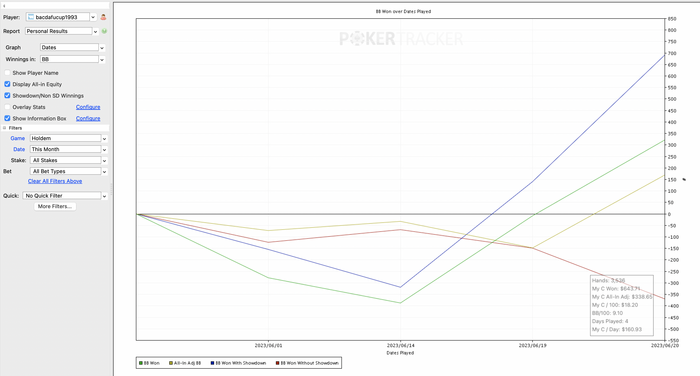This screenshot has height=376, width=700.
Task: Uncheck Showdown/Non SD Winnings
Action: click(7, 96)
